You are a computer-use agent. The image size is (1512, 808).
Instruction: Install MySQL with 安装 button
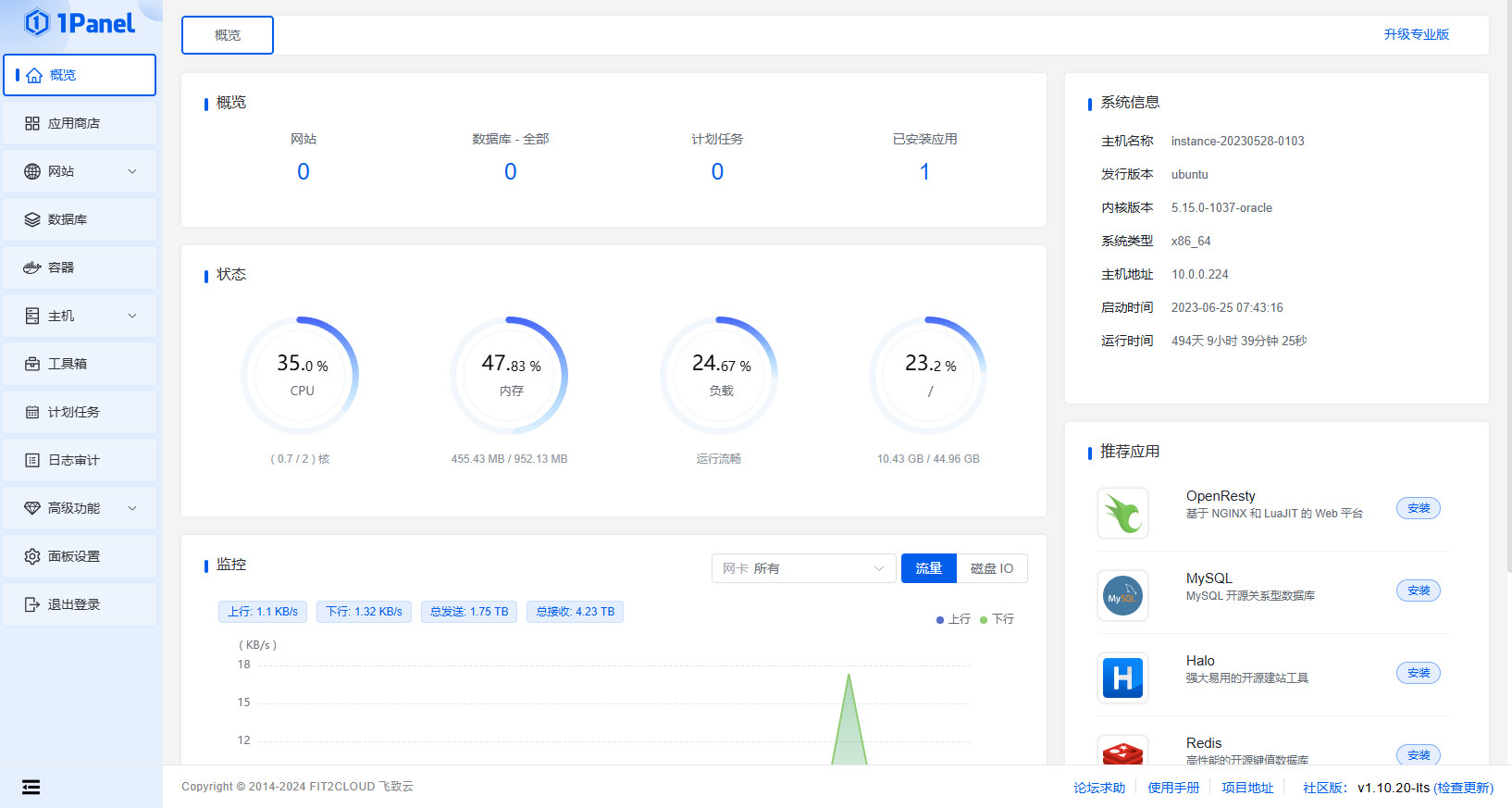coord(1419,590)
